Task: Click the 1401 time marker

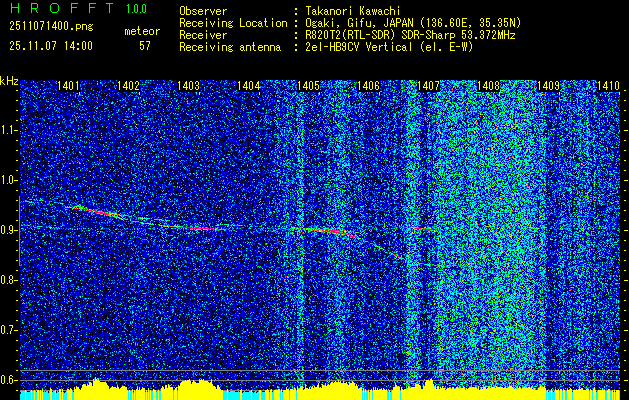Action: 68,85
